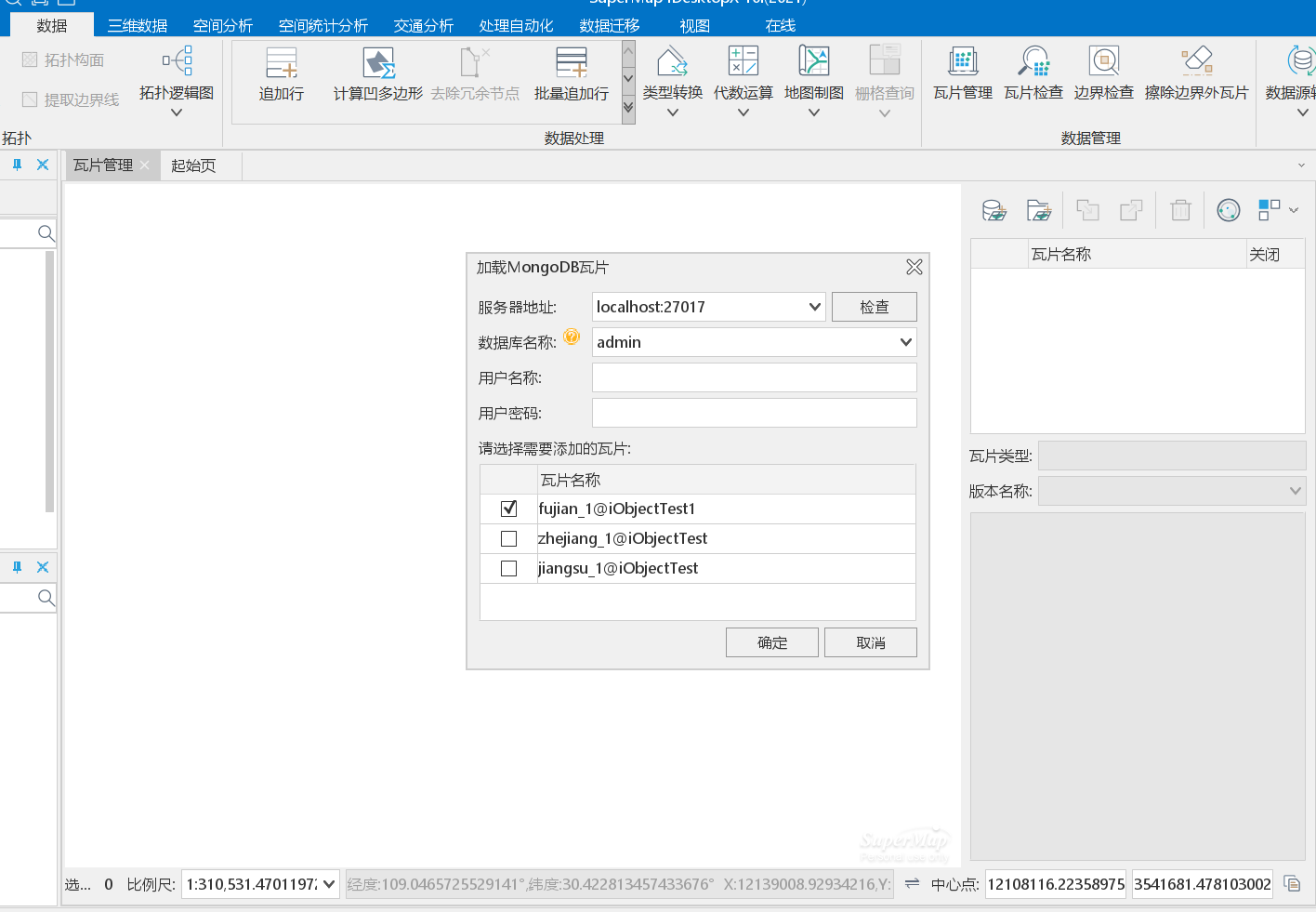Expand 代数运算 dropdown arrow

tap(744, 113)
